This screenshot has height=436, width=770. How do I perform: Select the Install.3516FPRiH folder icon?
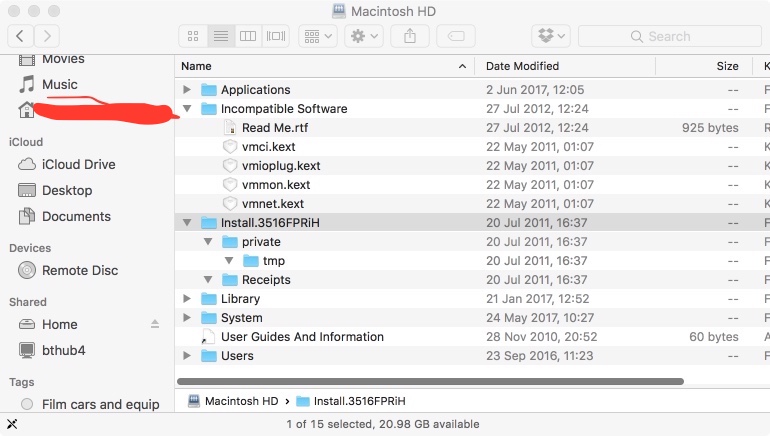[209, 223]
